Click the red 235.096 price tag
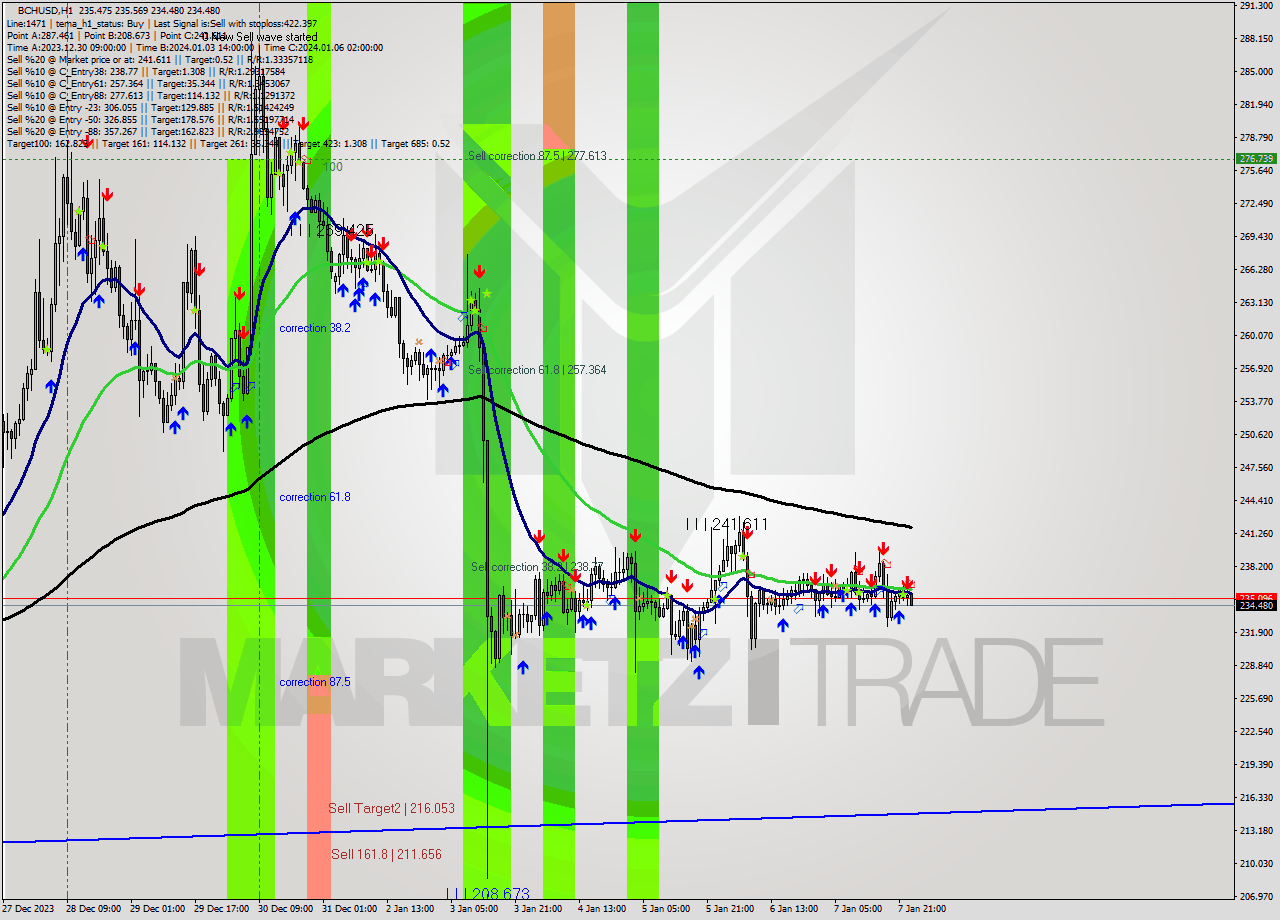This screenshot has height=920, width=1280. 1256,598
